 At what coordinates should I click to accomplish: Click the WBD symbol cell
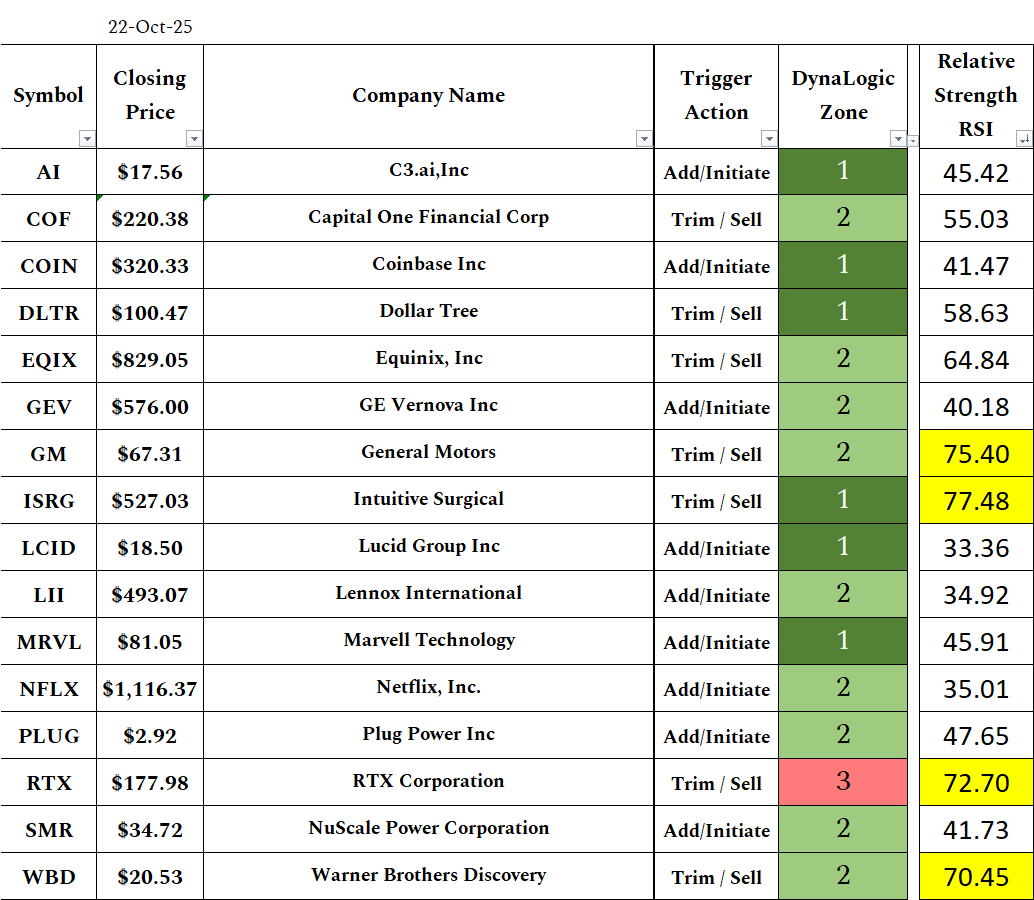[49, 877]
